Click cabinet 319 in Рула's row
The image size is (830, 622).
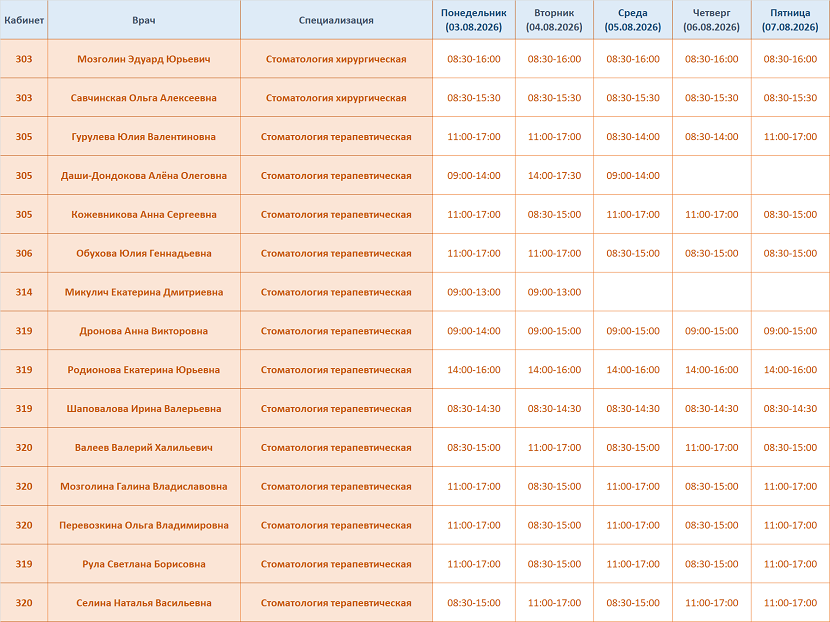[24, 564]
